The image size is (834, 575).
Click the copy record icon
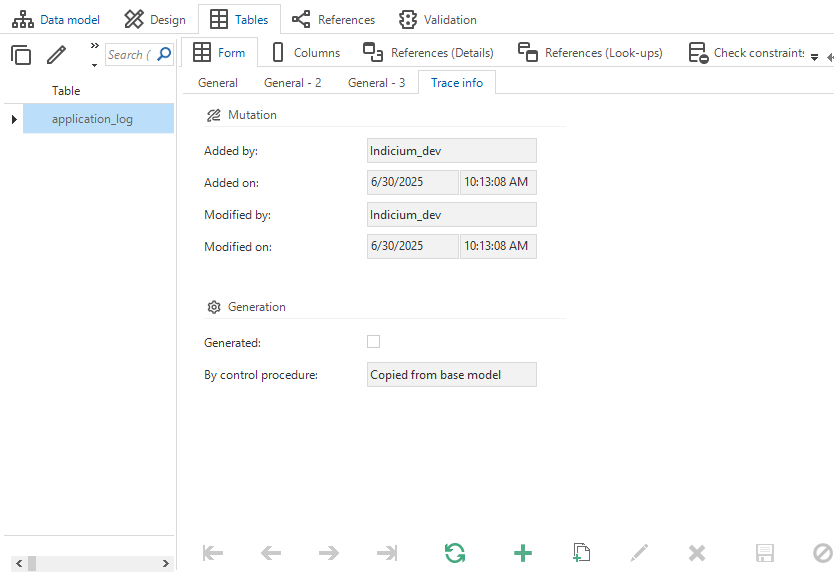tap(581, 553)
